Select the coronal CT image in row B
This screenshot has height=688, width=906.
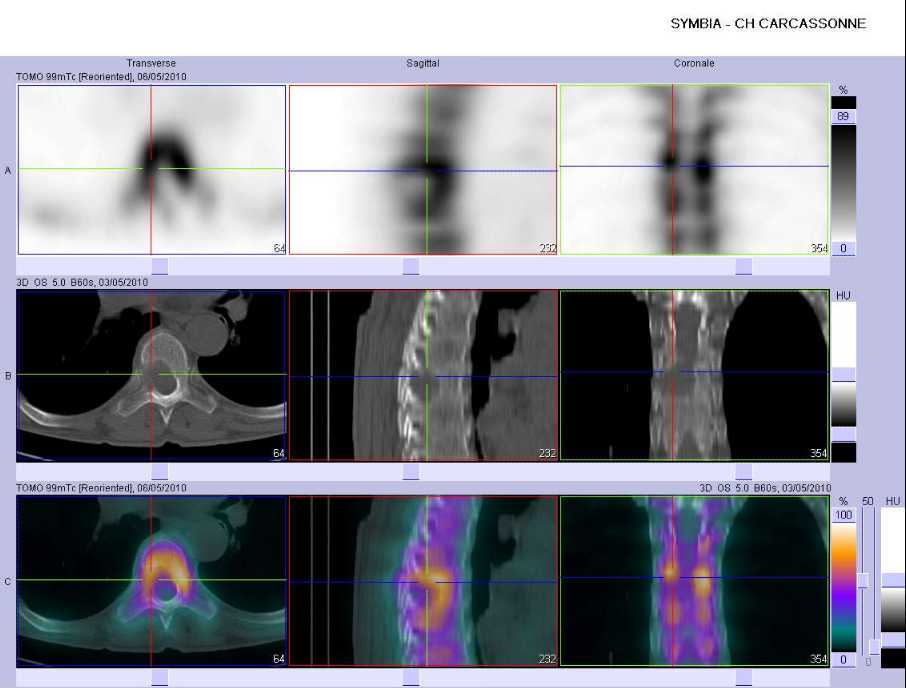695,375
